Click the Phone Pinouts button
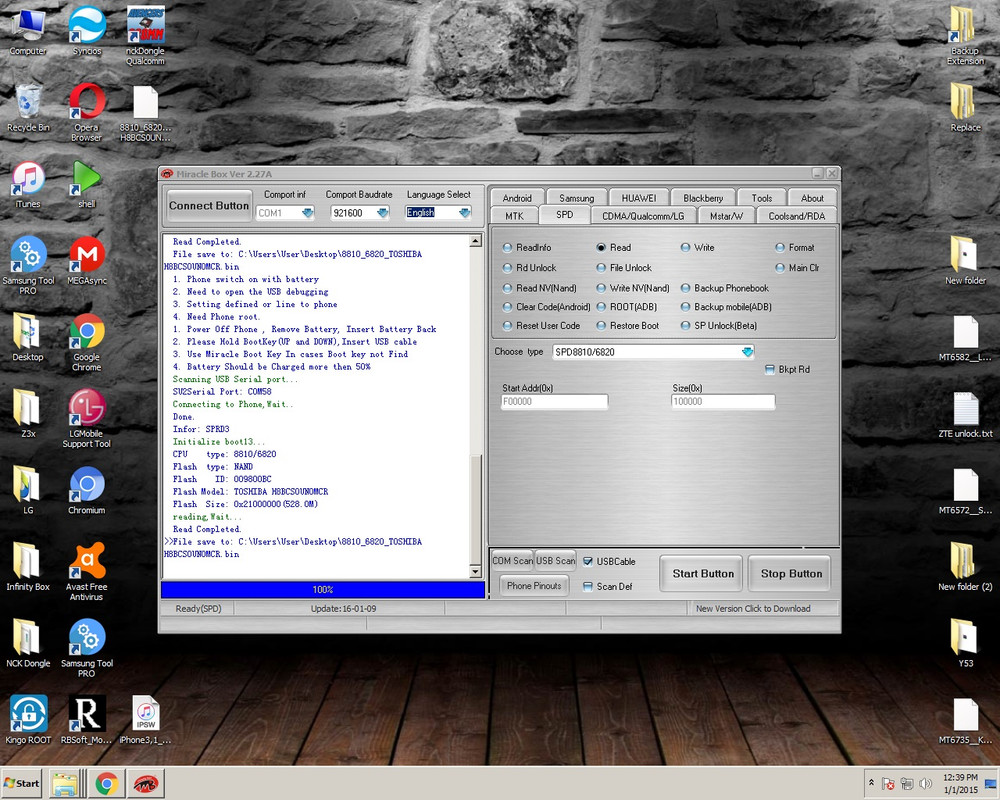The width and height of the screenshot is (1000, 800). click(x=534, y=586)
